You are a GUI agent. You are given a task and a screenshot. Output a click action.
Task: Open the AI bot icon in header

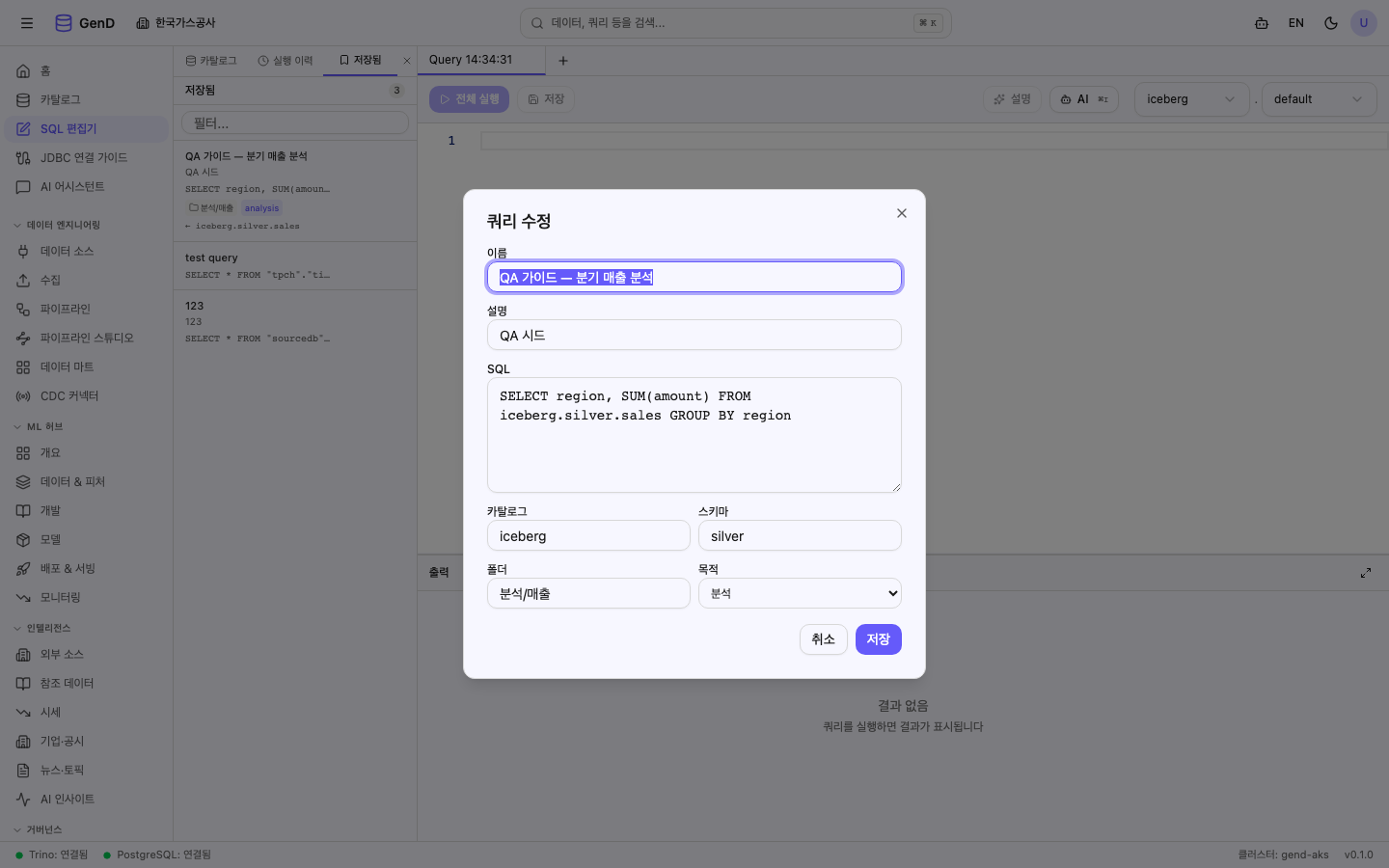point(1262,23)
